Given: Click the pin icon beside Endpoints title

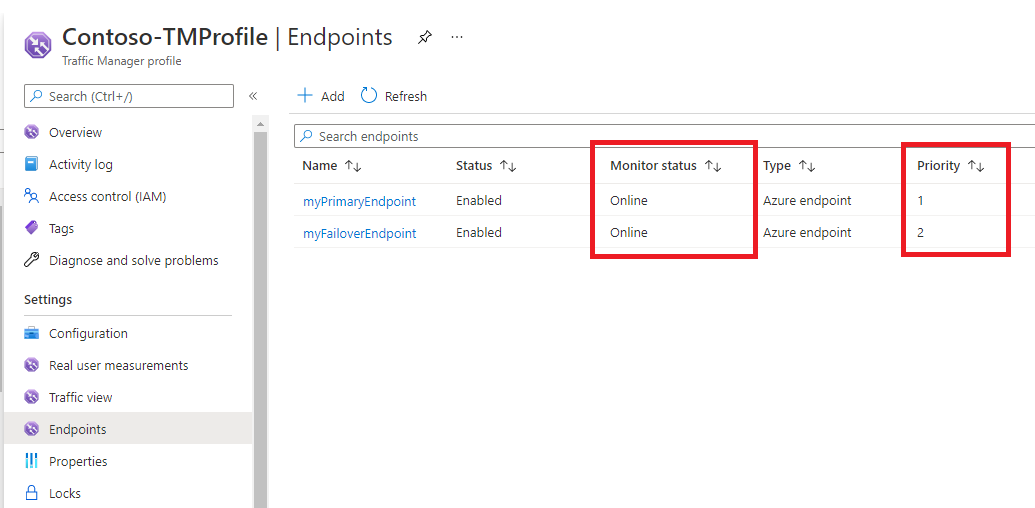Looking at the screenshot, I should pos(425,37).
